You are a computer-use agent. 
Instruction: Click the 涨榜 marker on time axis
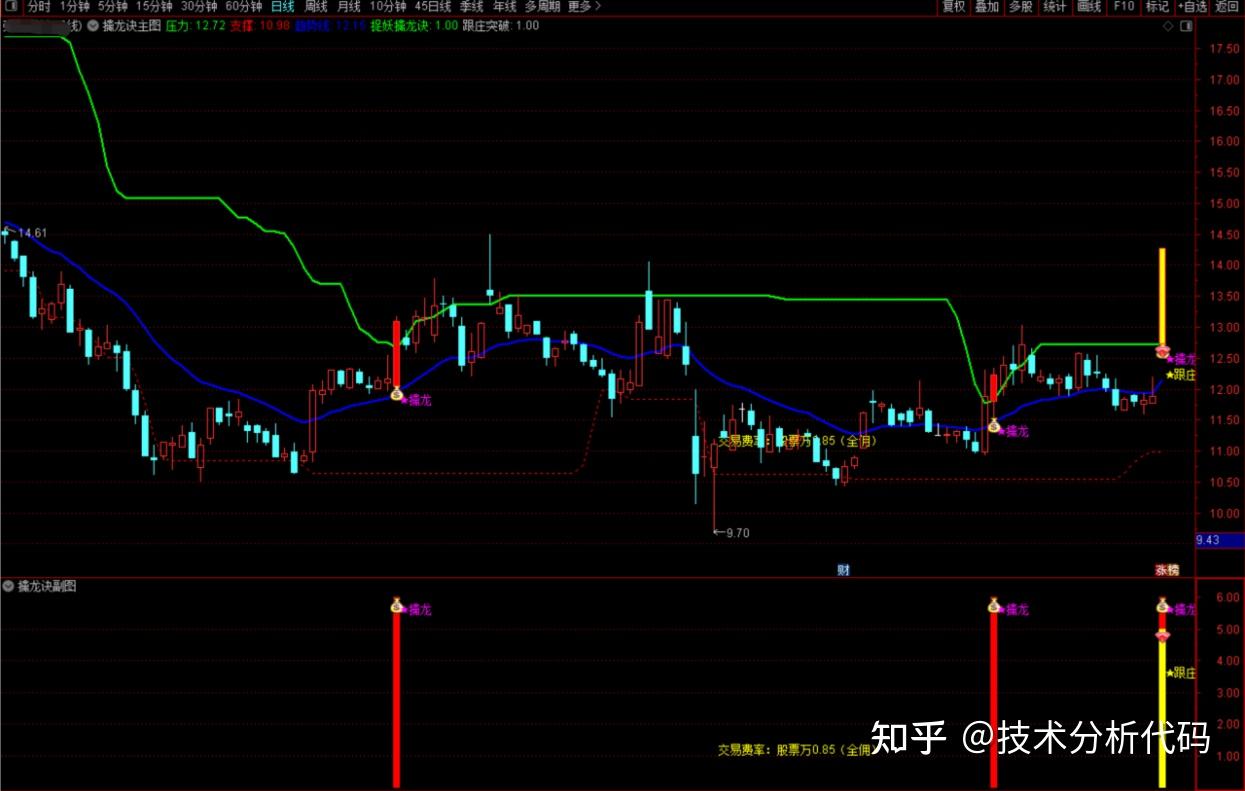(1167, 570)
